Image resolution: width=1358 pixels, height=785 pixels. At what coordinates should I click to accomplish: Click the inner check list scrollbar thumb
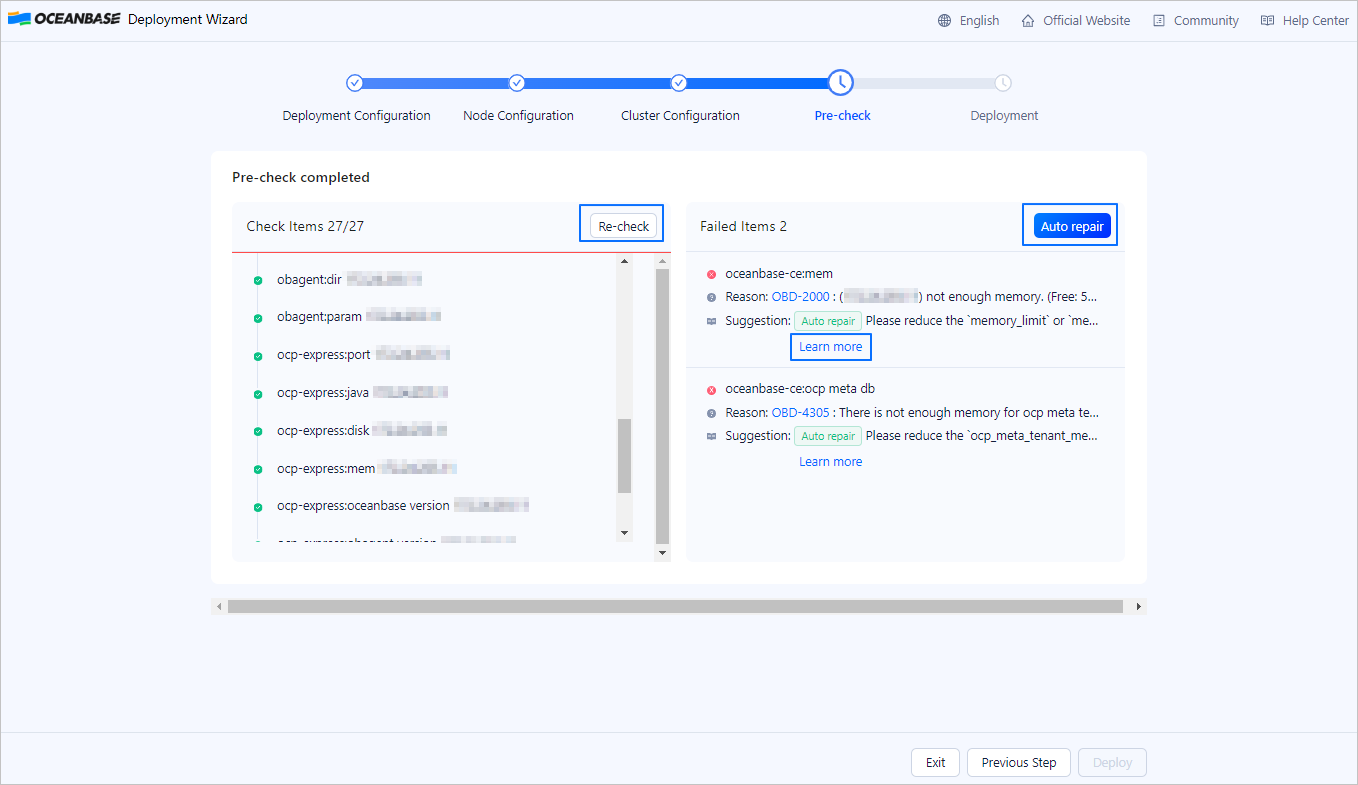point(625,456)
